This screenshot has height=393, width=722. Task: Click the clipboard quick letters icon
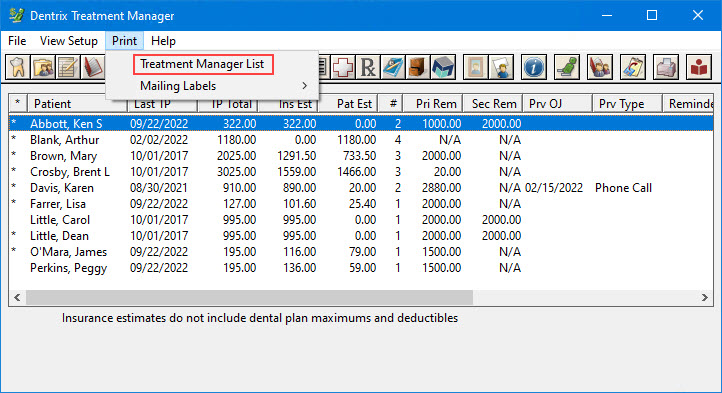[x=633, y=68]
